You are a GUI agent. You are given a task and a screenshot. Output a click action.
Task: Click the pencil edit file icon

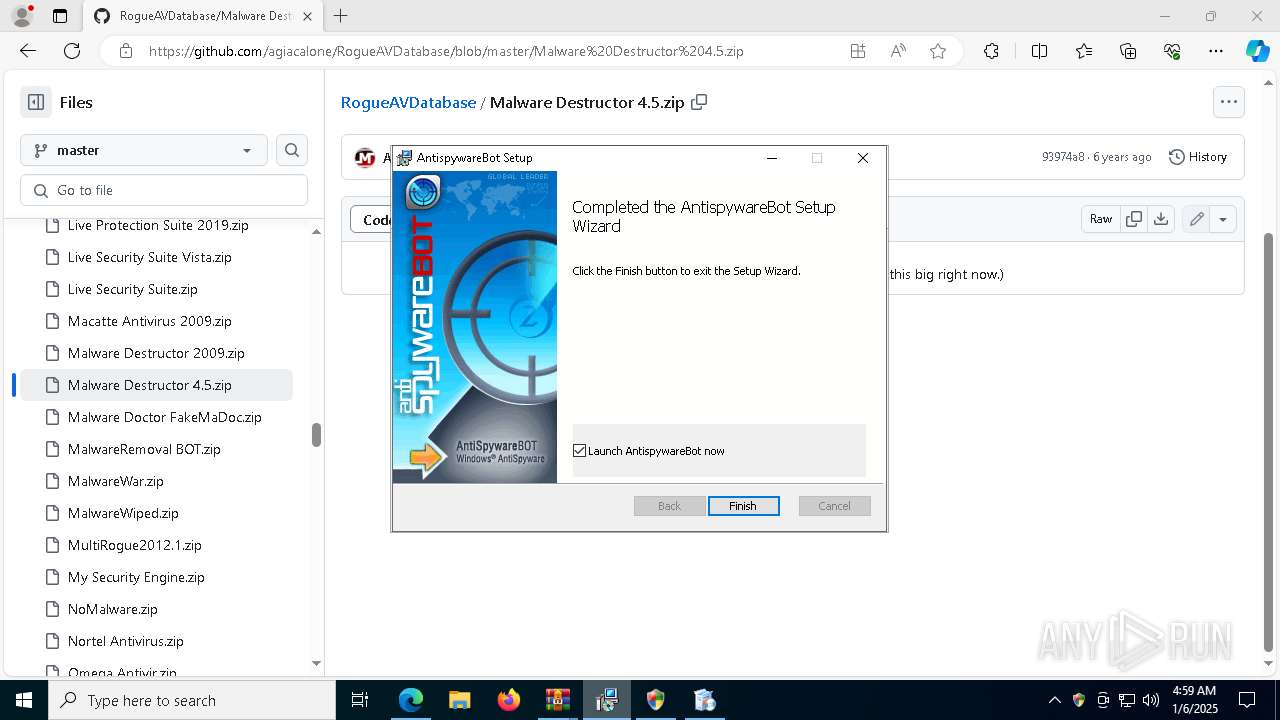point(1196,219)
